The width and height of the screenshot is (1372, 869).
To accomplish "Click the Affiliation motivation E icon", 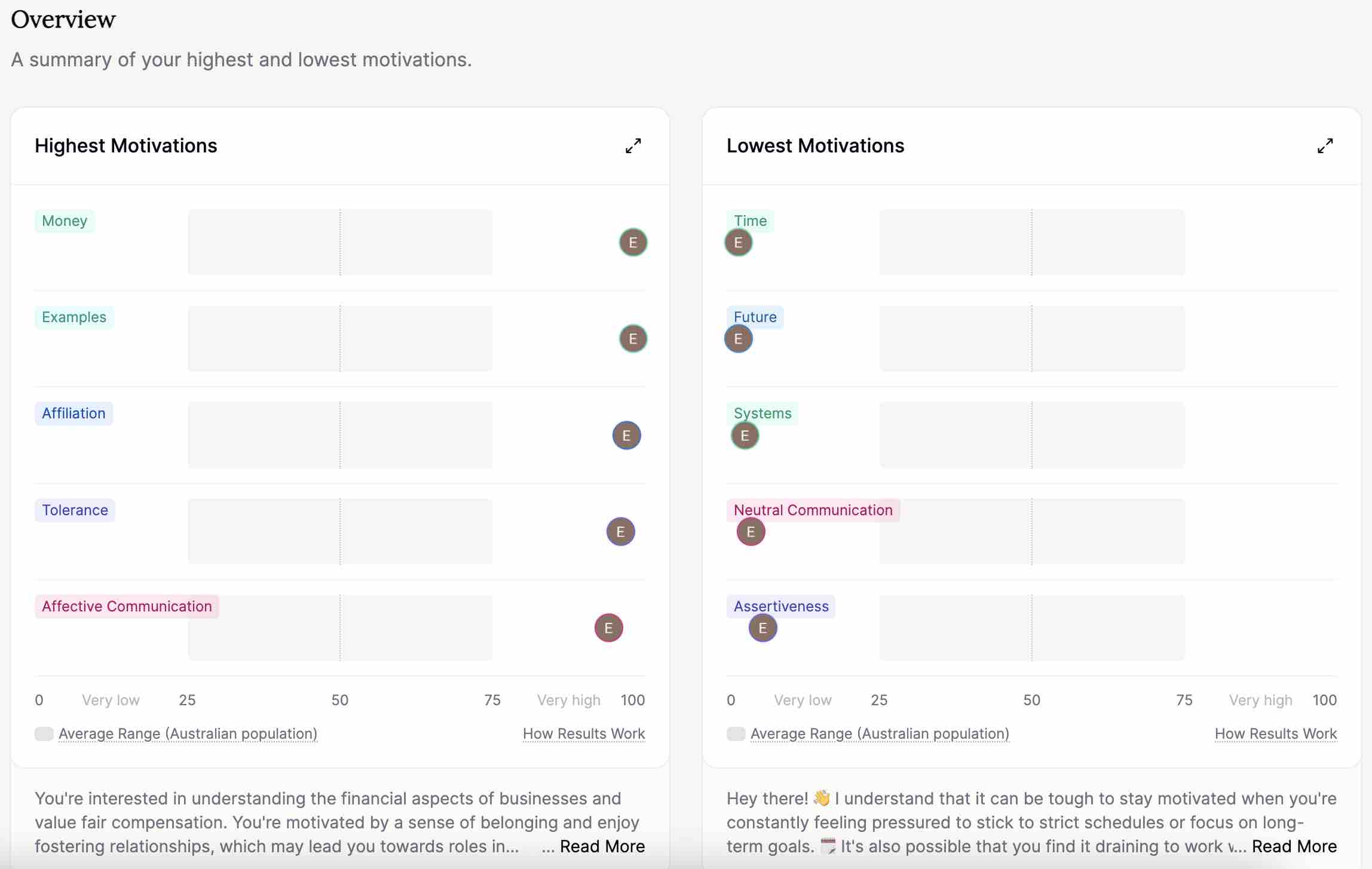I will 625,434.
